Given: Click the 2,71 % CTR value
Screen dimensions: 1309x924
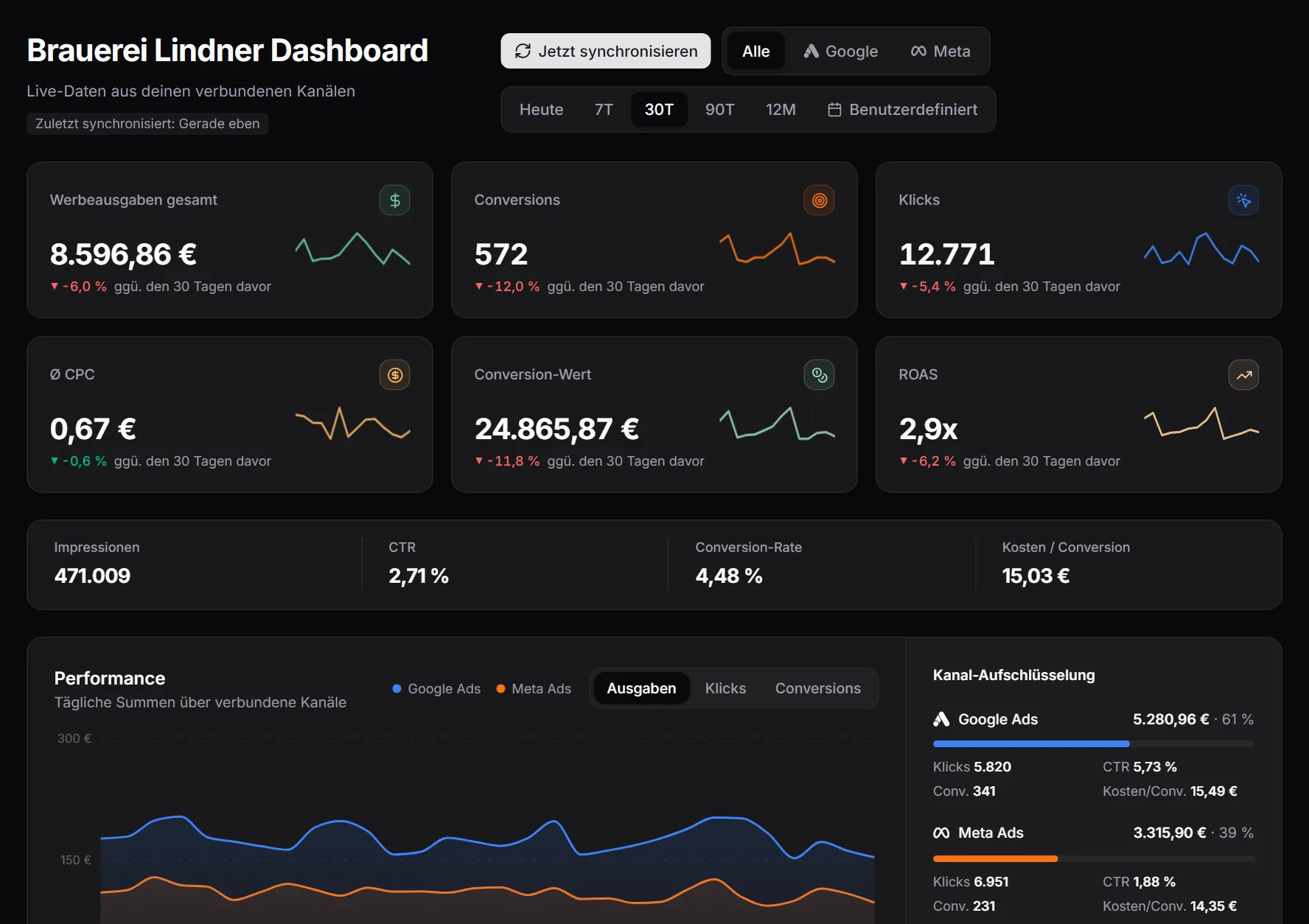Looking at the screenshot, I should (419, 575).
